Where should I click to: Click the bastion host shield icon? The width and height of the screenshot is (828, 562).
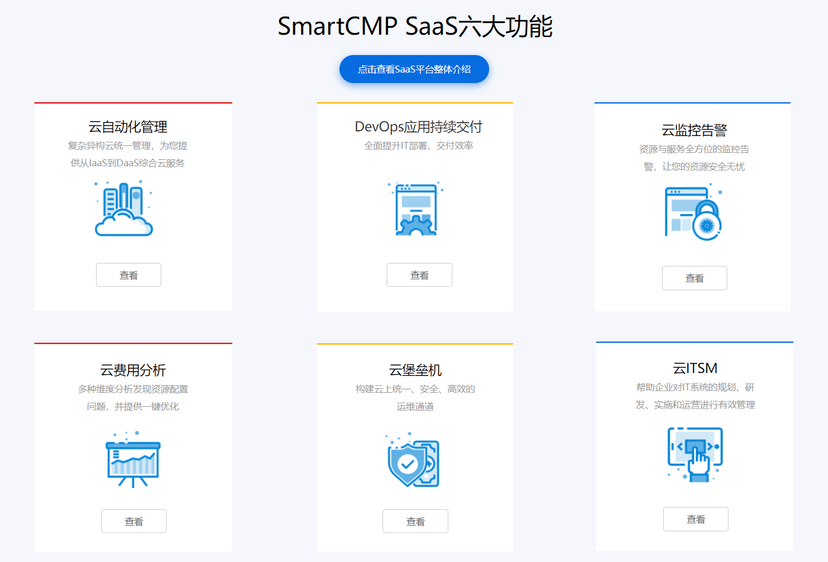[x=413, y=460]
